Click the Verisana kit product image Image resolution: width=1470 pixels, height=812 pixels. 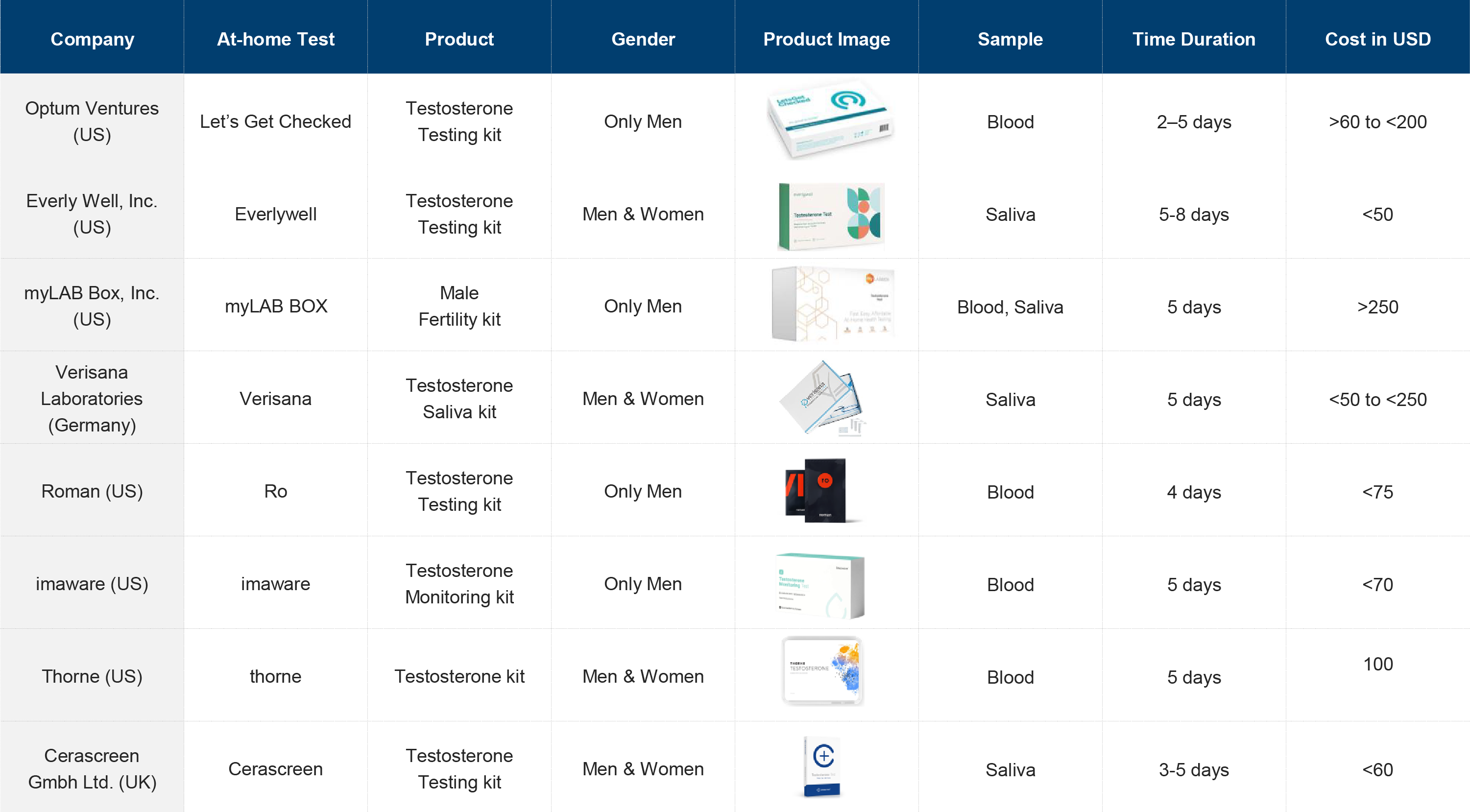pos(823,398)
